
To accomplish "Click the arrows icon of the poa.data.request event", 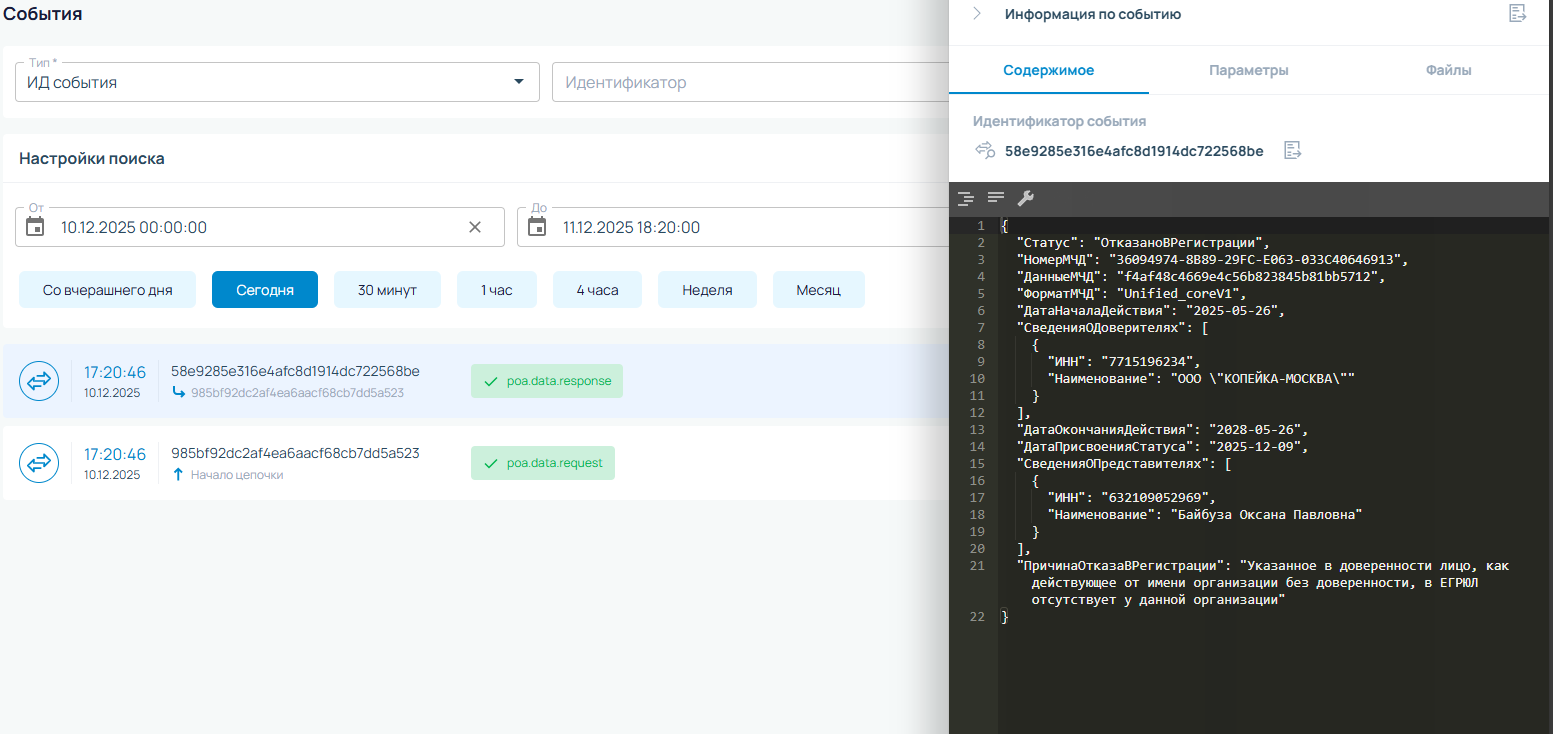I will 40,463.
